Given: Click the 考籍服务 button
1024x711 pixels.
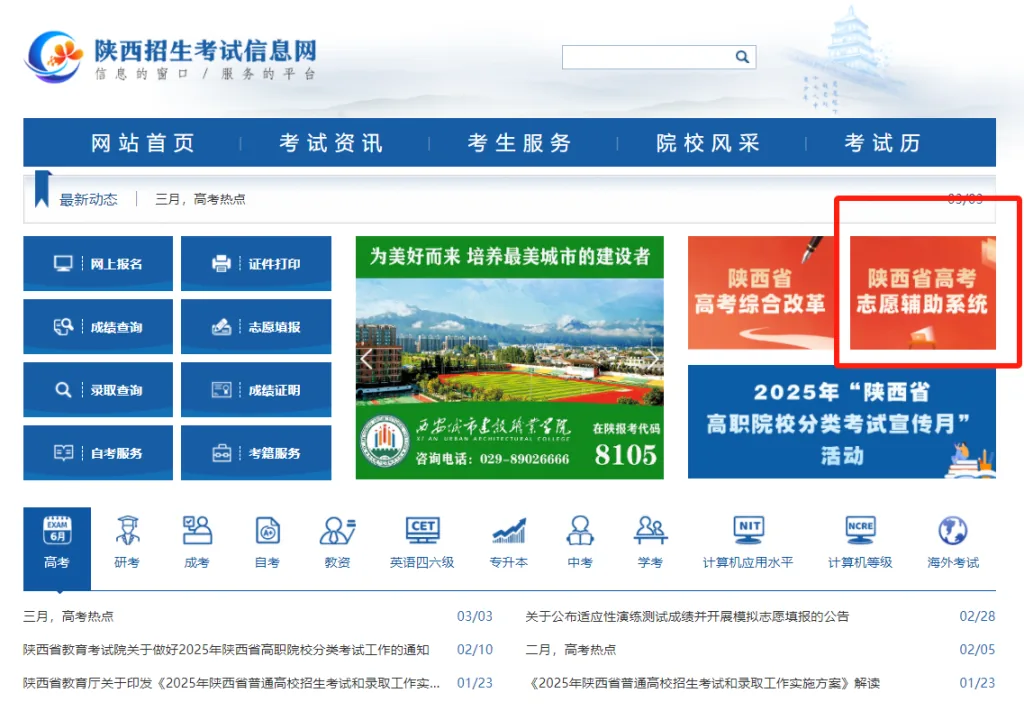Looking at the screenshot, I should [x=256, y=452].
